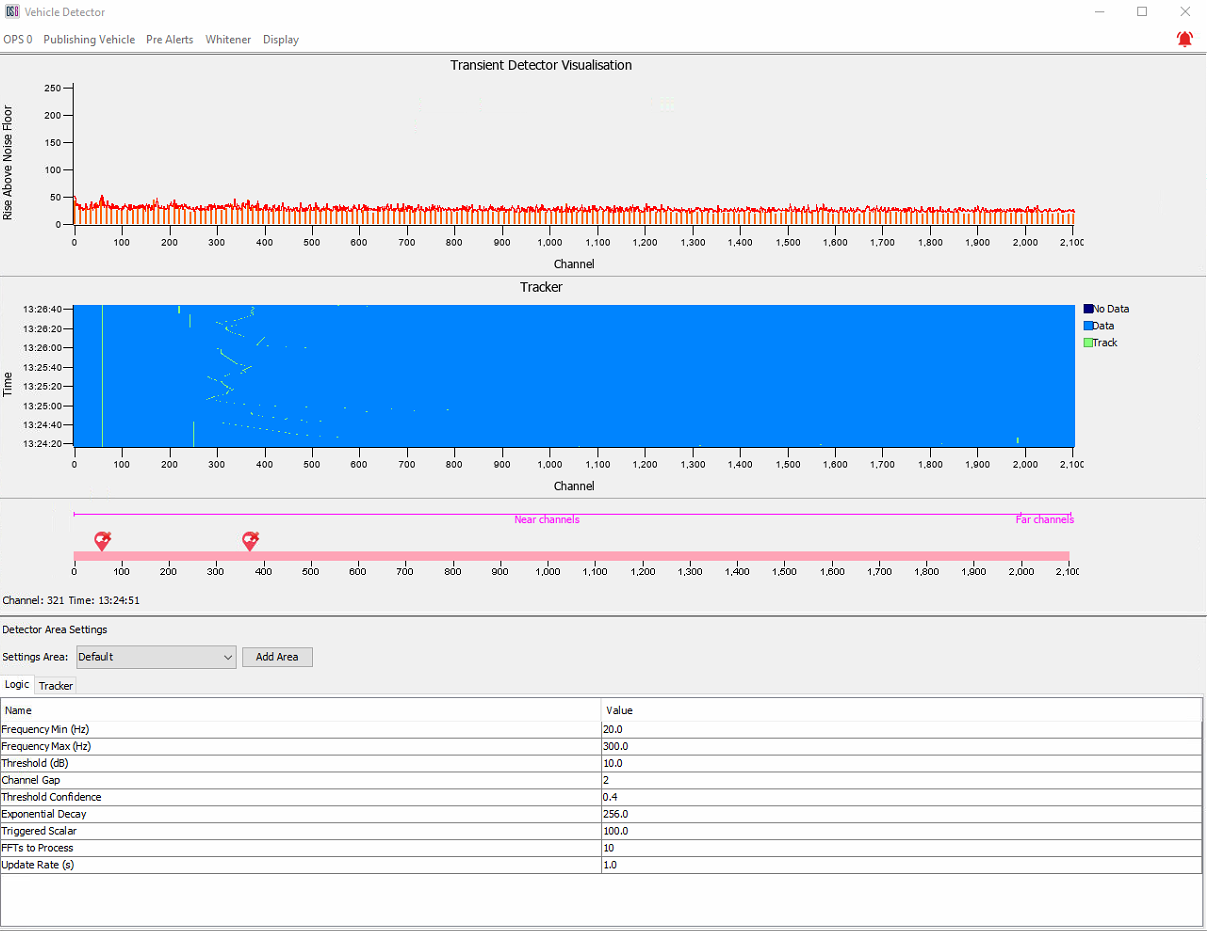
Task: Open the Publishing Vehicle menu
Action: coord(89,40)
